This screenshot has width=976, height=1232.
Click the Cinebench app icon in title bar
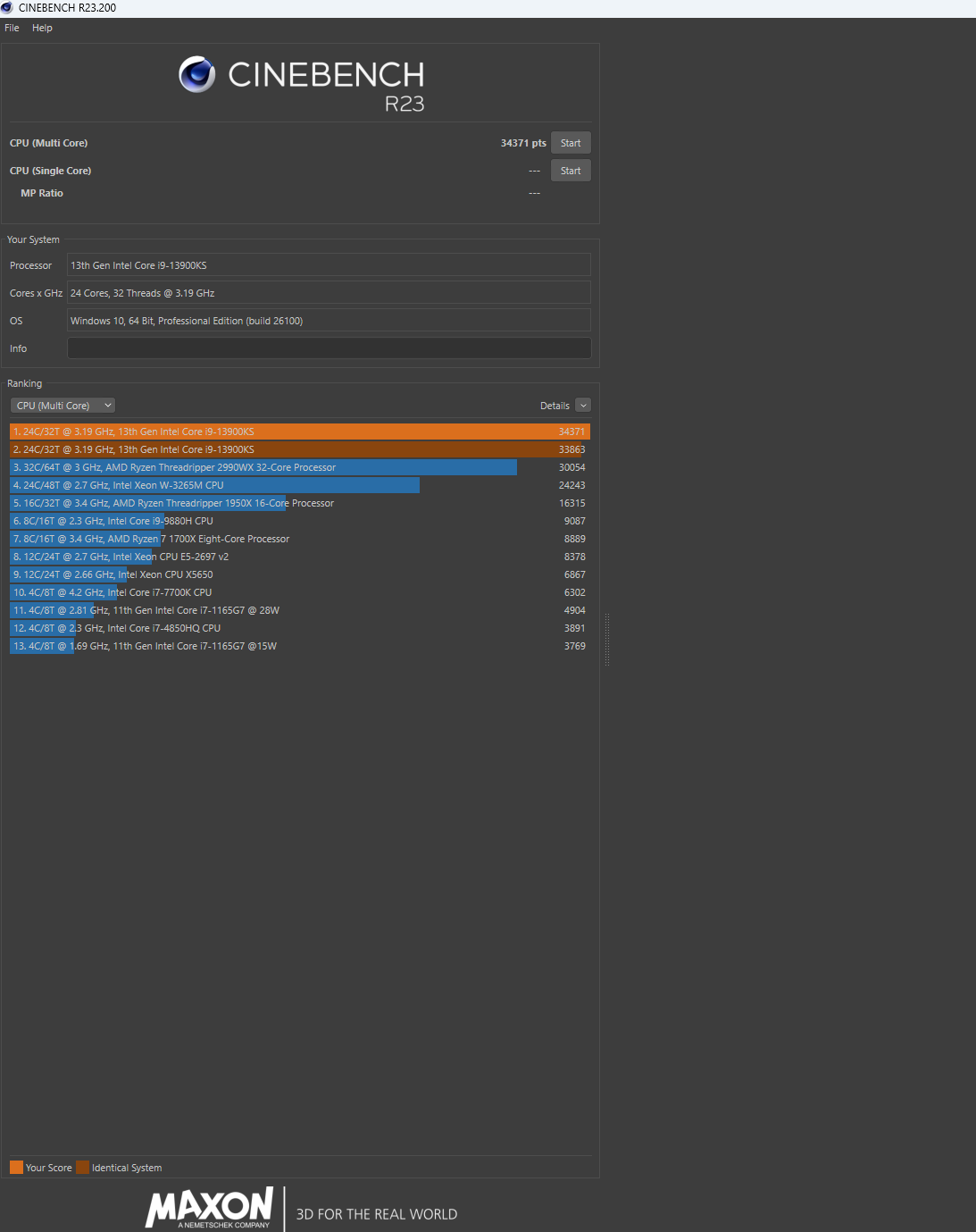point(7,7)
